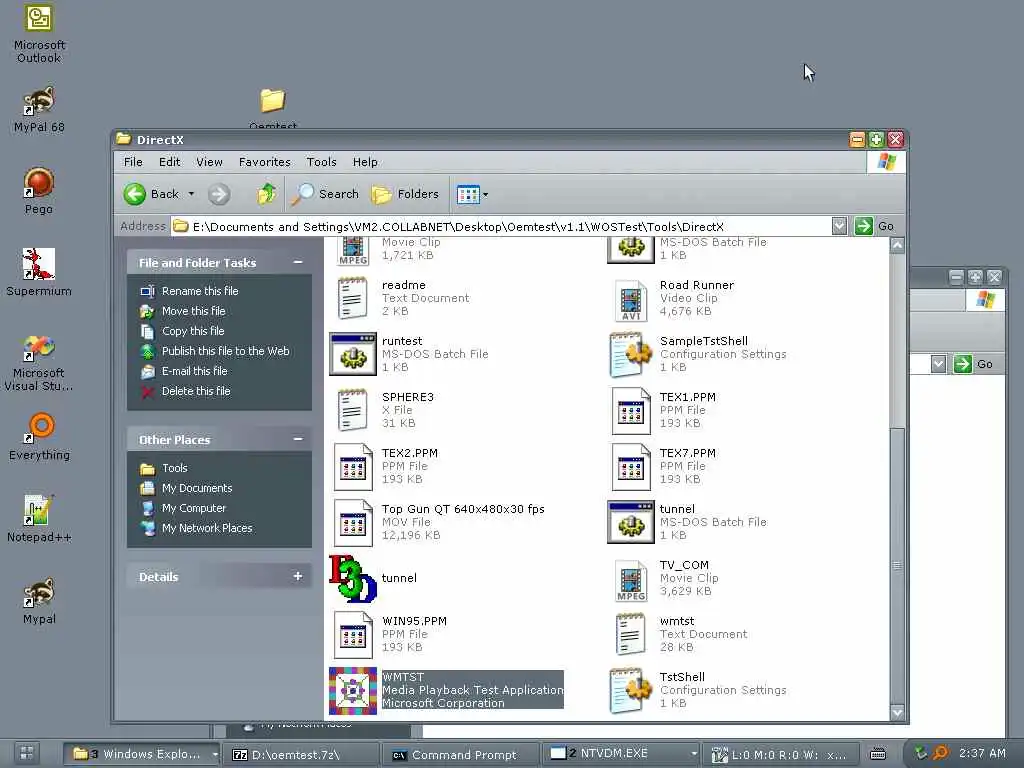
Task: Select the TEX7.PPM file
Action: pos(664,466)
